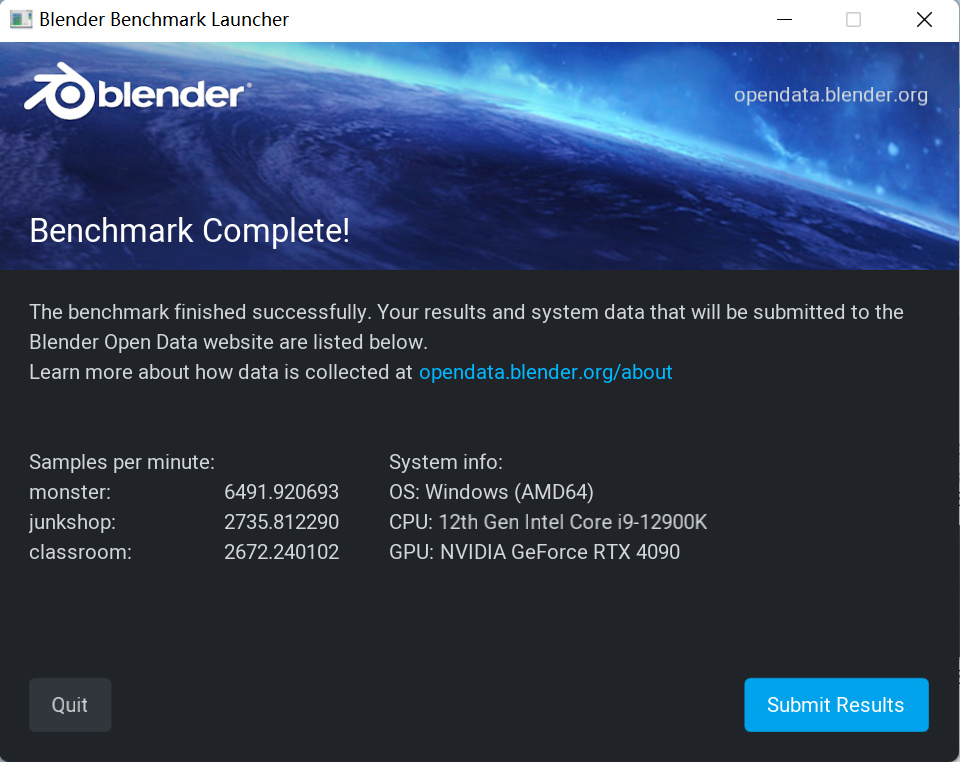The image size is (960, 762).
Task: Click the Benchmark Complete! heading
Action: click(190, 231)
